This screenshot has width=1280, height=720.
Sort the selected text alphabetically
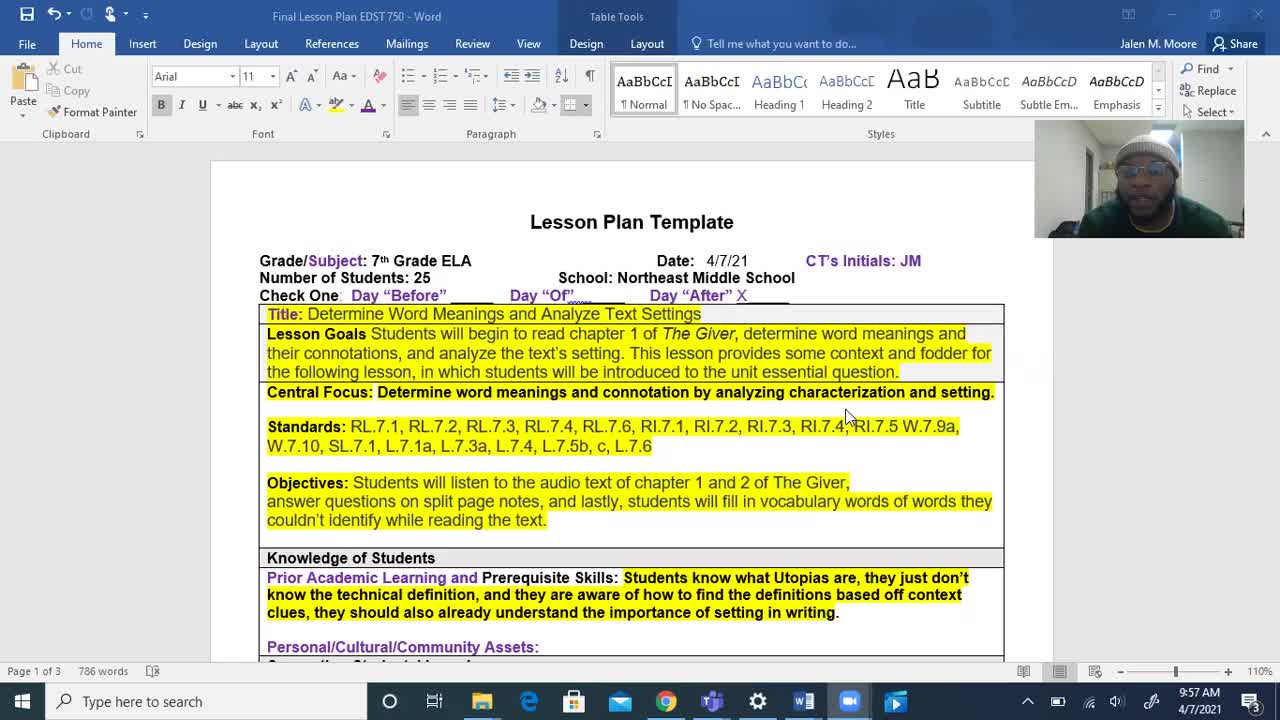561,76
